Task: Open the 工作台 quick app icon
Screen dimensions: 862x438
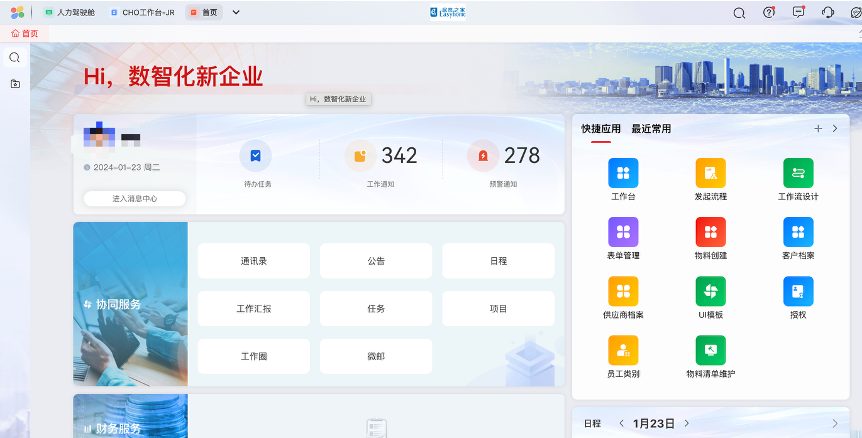Action: tap(623, 173)
